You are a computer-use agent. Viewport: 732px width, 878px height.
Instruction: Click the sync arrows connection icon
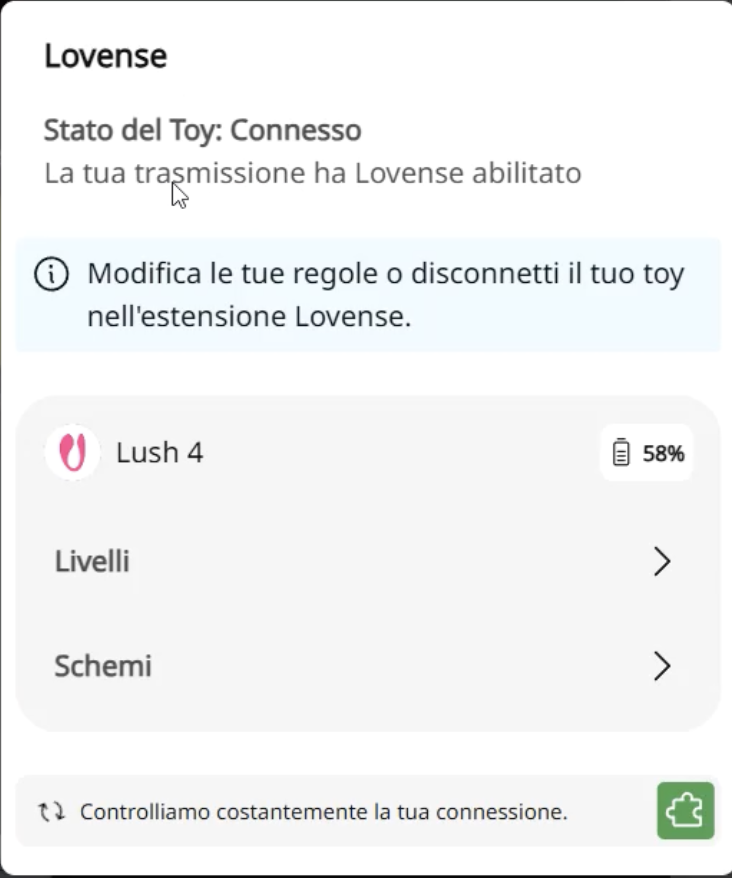click(x=51, y=811)
